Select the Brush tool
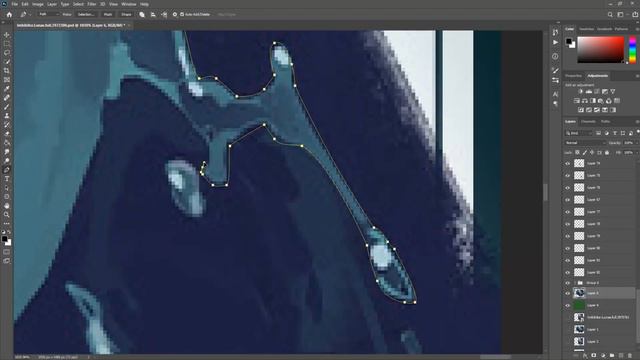This screenshot has height=360, width=640. point(7,107)
